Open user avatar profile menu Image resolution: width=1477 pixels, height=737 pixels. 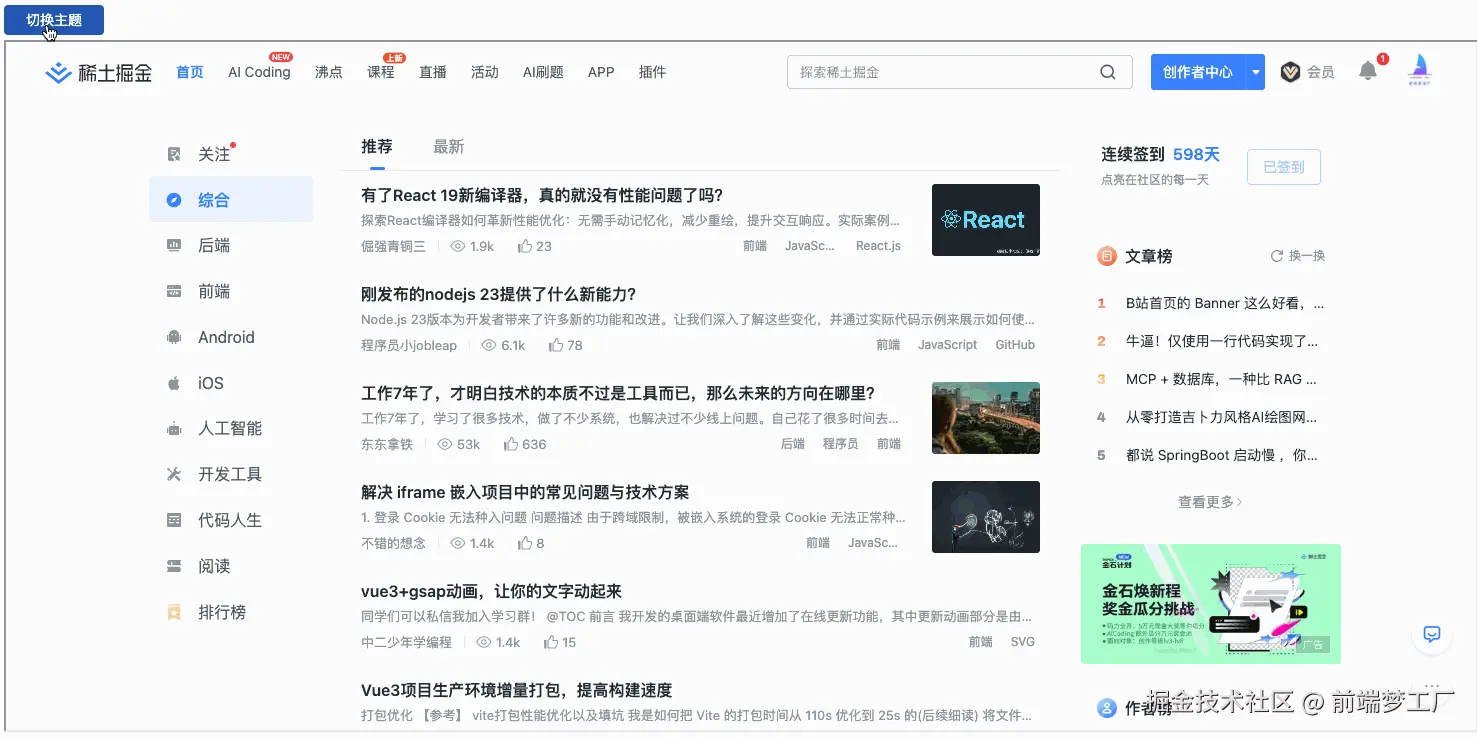point(1419,70)
